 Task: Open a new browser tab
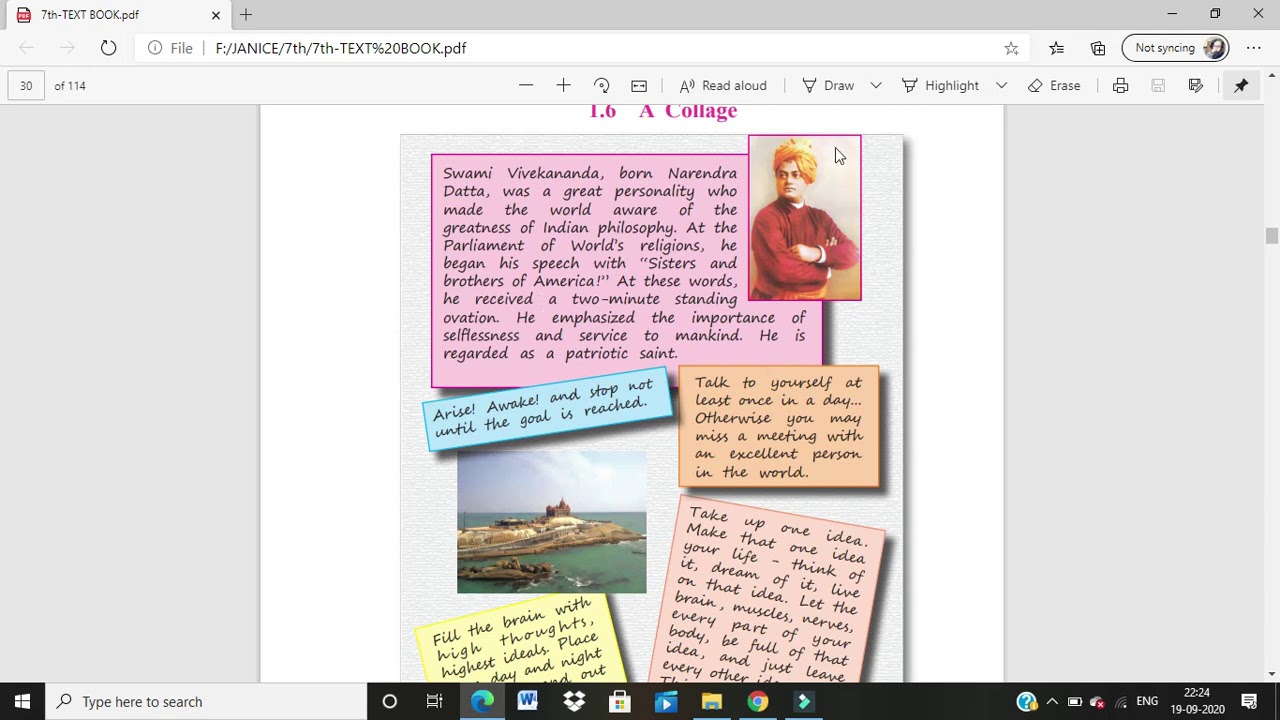pyautogui.click(x=246, y=15)
